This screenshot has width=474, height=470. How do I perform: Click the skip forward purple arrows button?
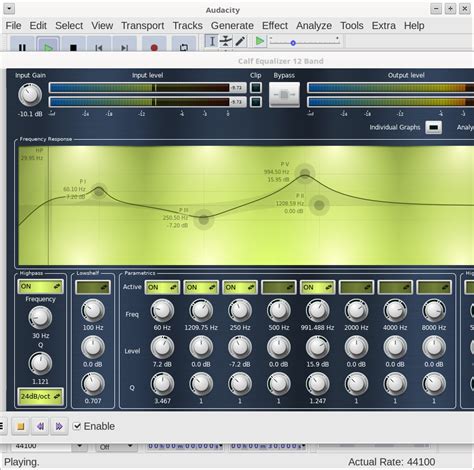pos(59,426)
